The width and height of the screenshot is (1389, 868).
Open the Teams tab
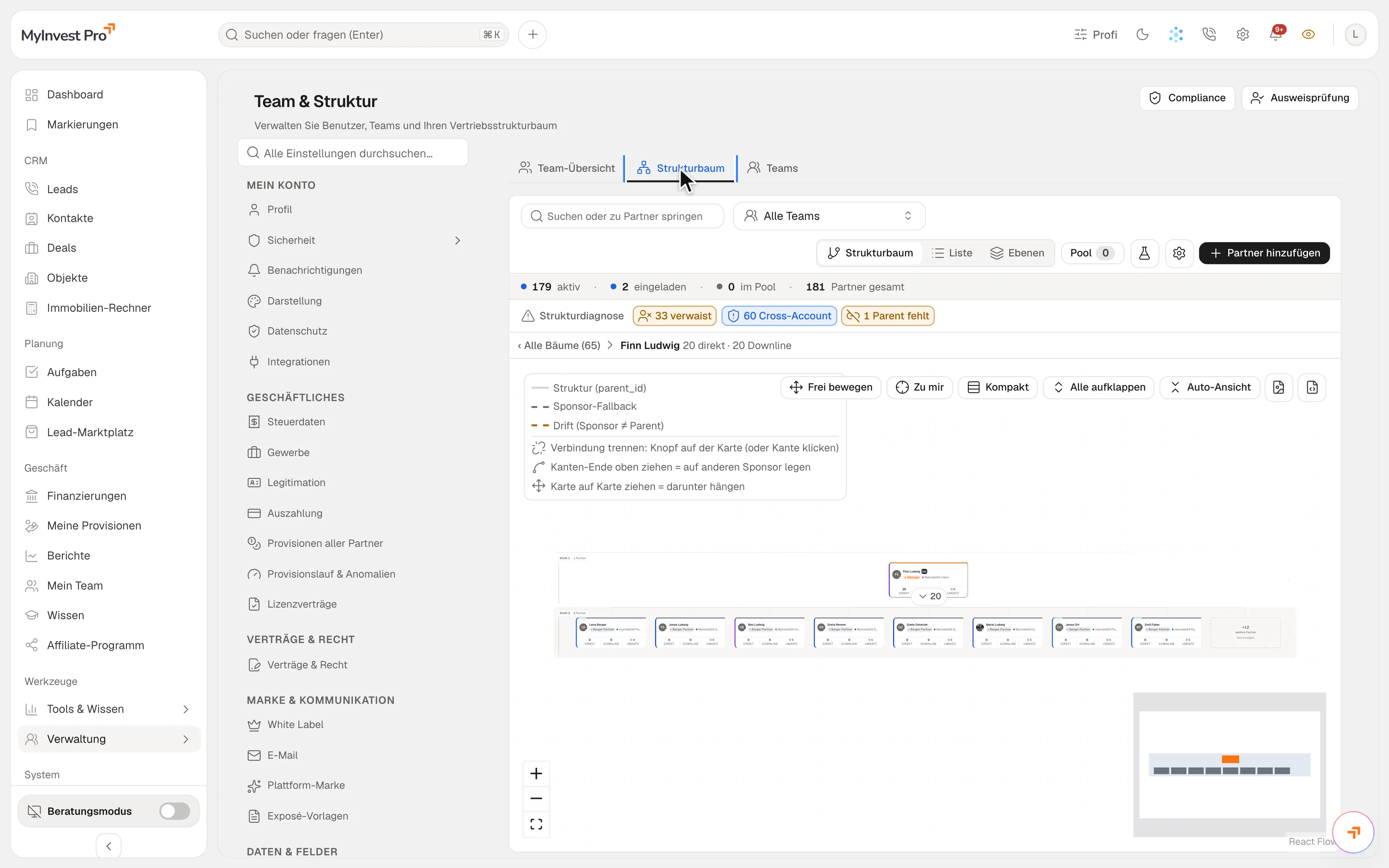[x=773, y=168]
